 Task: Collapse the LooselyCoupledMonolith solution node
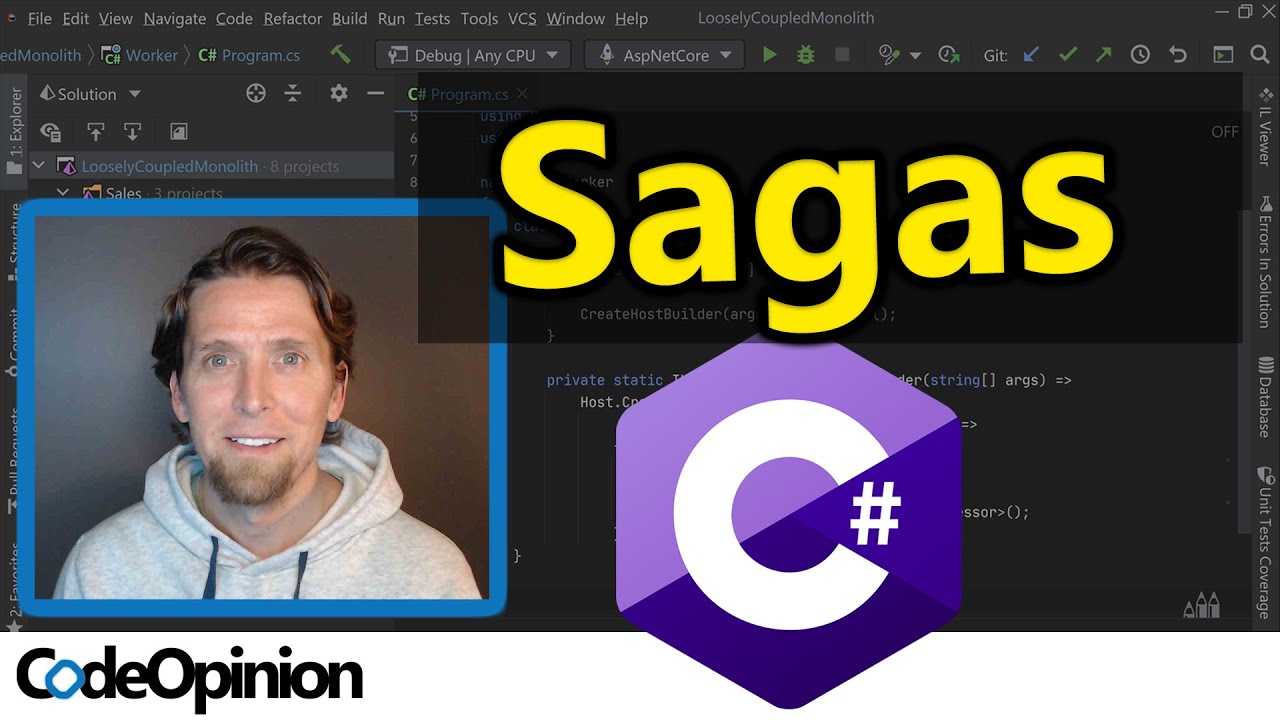[39, 166]
